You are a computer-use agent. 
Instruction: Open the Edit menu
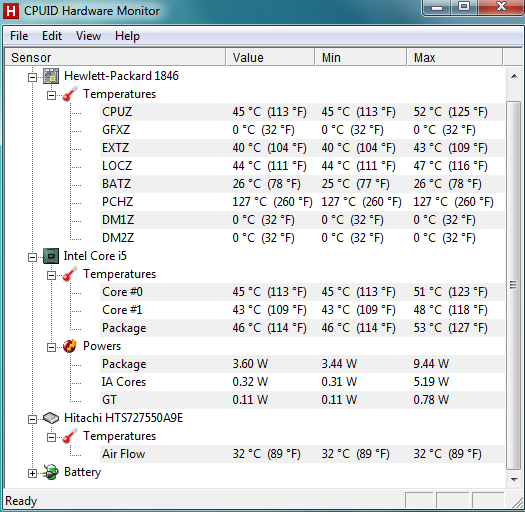tap(52, 36)
